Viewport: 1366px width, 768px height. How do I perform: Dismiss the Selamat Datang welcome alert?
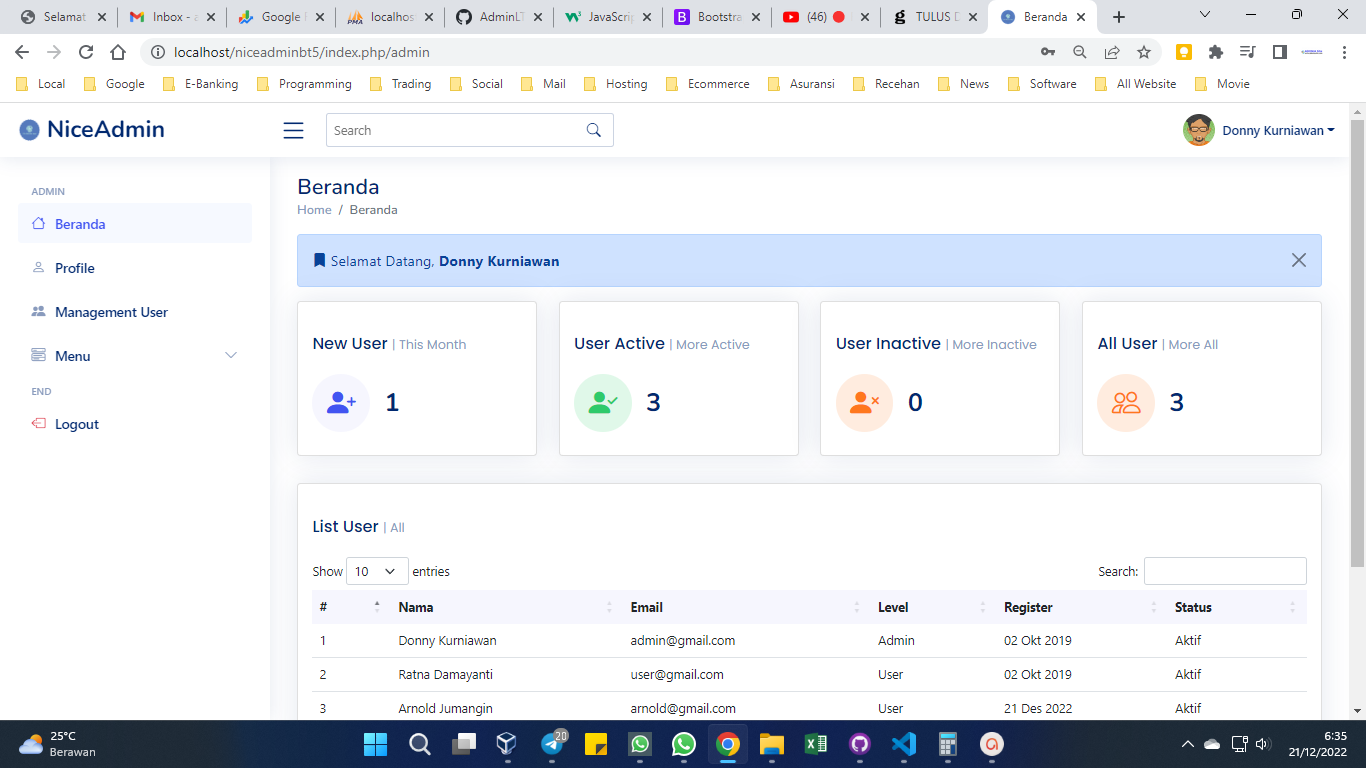1298,260
